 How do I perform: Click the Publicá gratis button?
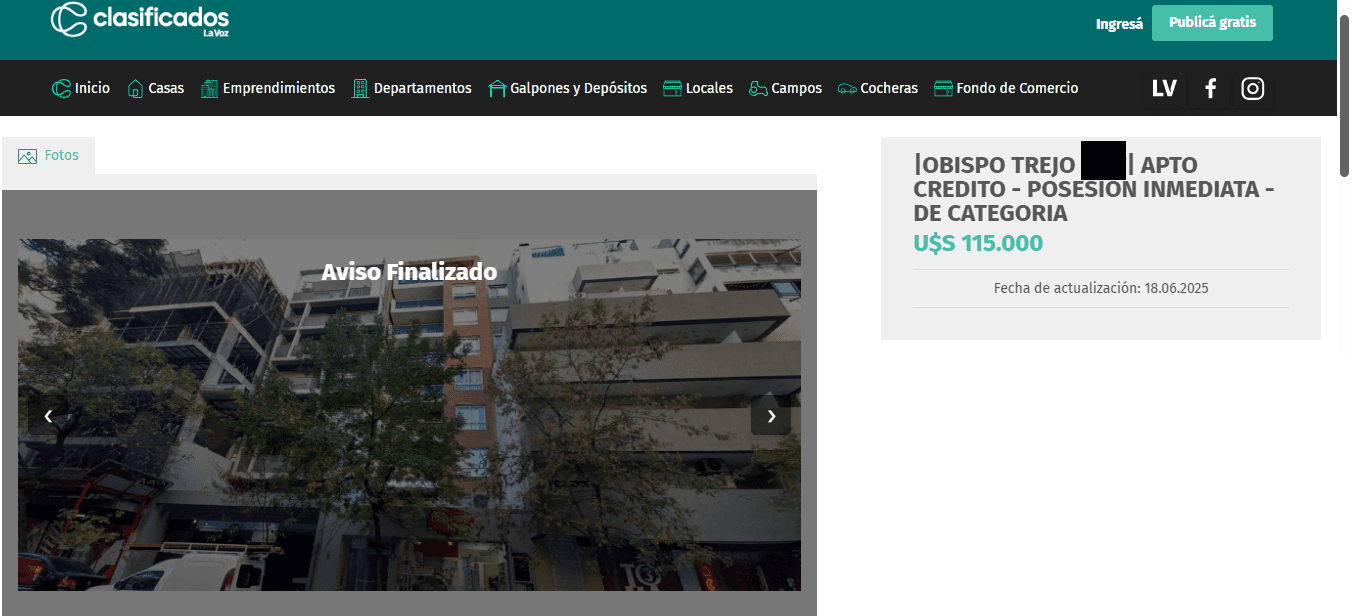(1211, 23)
